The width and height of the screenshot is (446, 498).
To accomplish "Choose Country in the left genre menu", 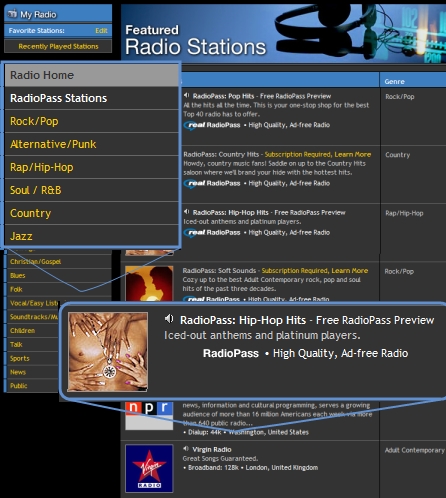I will pos(92,213).
